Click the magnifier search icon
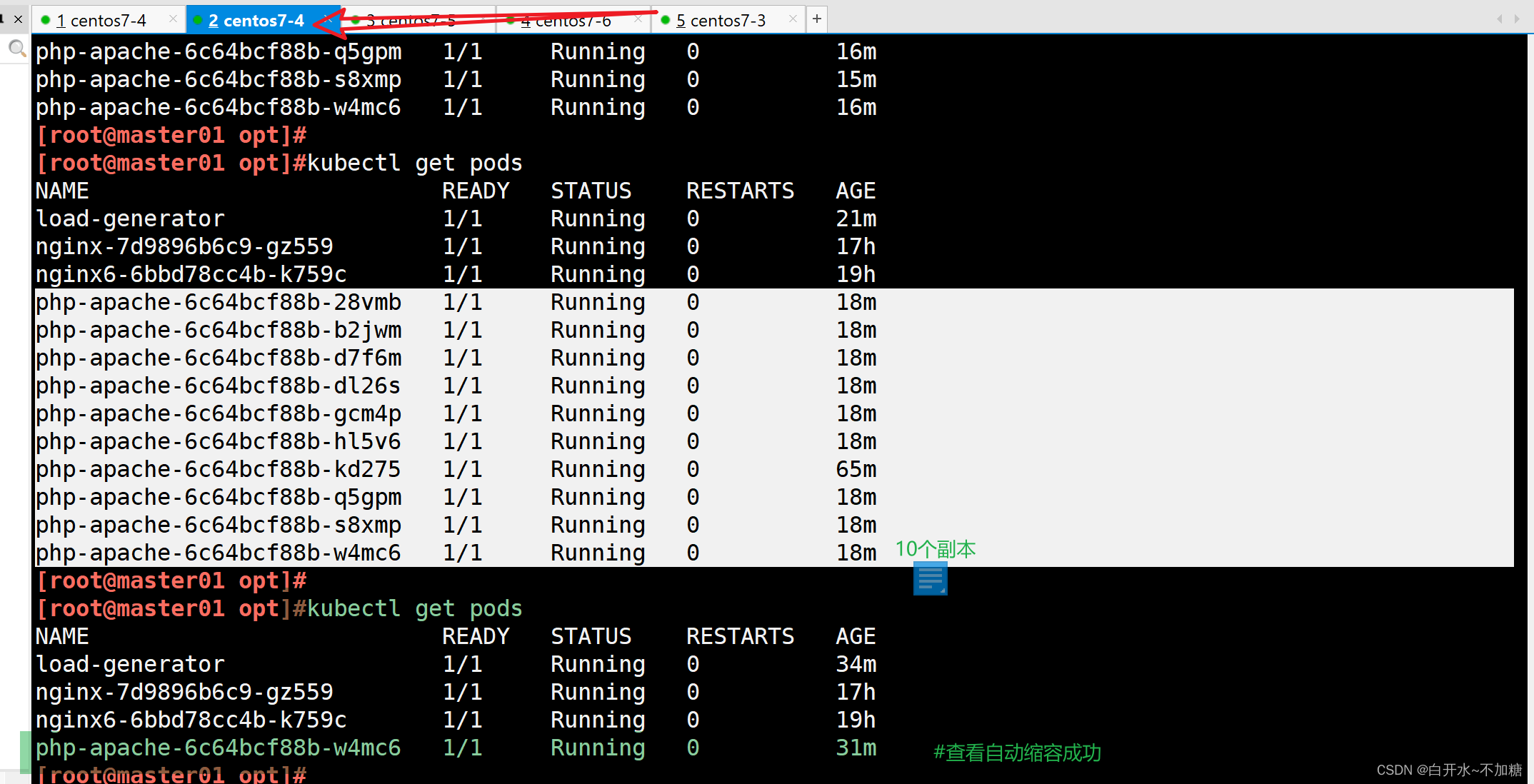 (x=16, y=49)
